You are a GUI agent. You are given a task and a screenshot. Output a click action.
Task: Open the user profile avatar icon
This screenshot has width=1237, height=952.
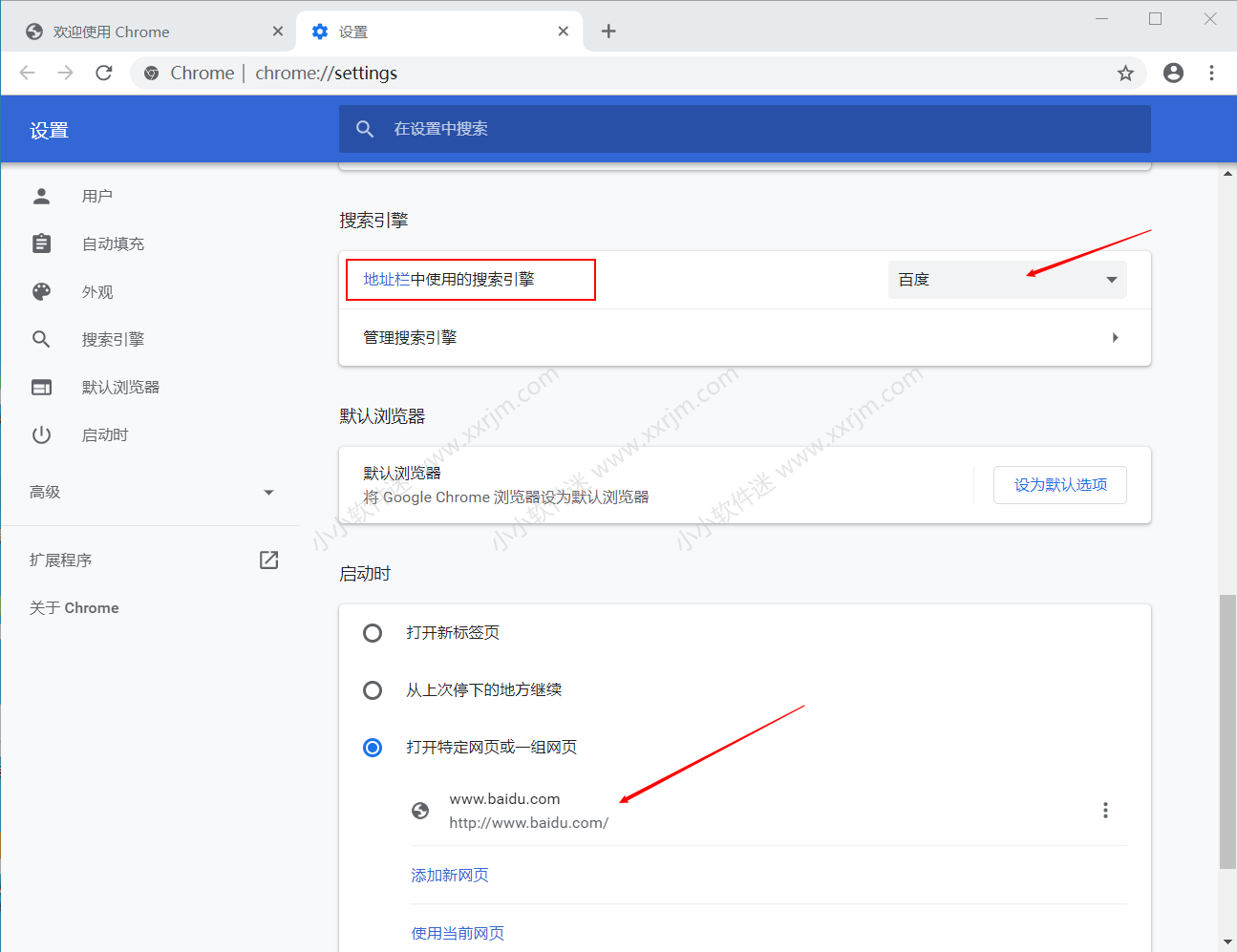[1173, 73]
